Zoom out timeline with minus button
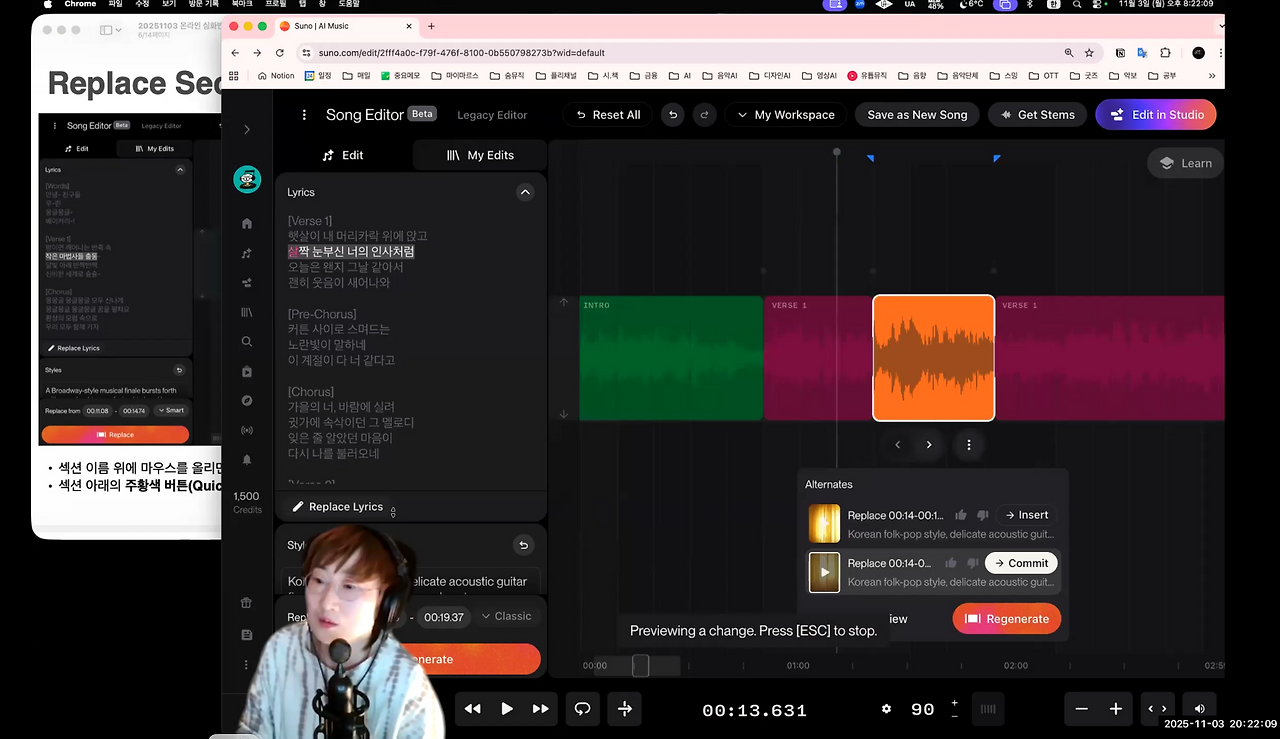Screen dimensions: 1280x739 [1082, 709]
